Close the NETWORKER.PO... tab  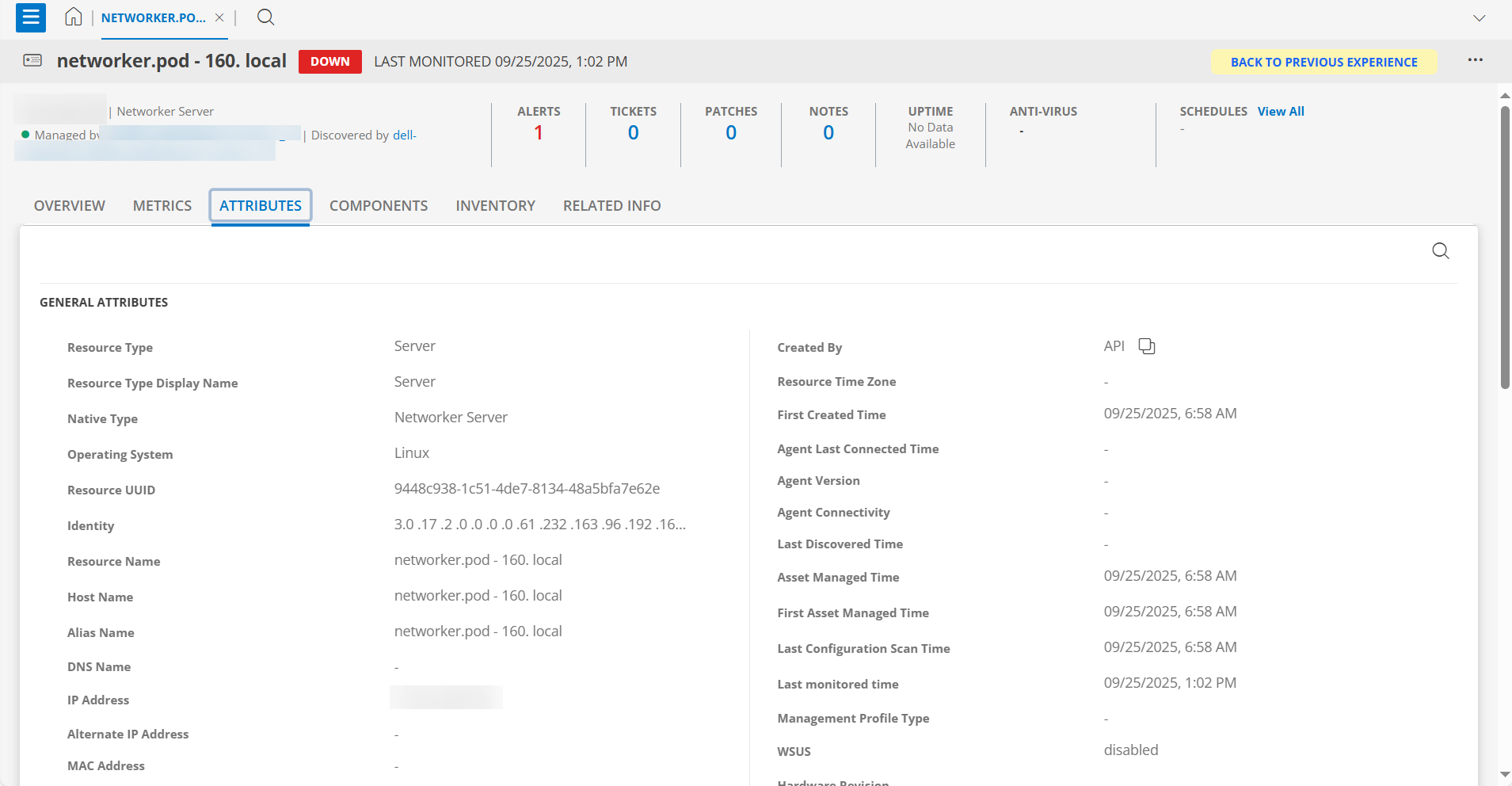click(x=219, y=17)
